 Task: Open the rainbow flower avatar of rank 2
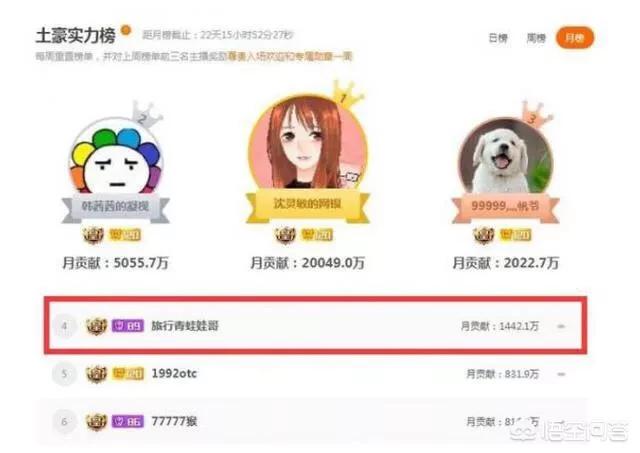pyautogui.click(x=116, y=157)
